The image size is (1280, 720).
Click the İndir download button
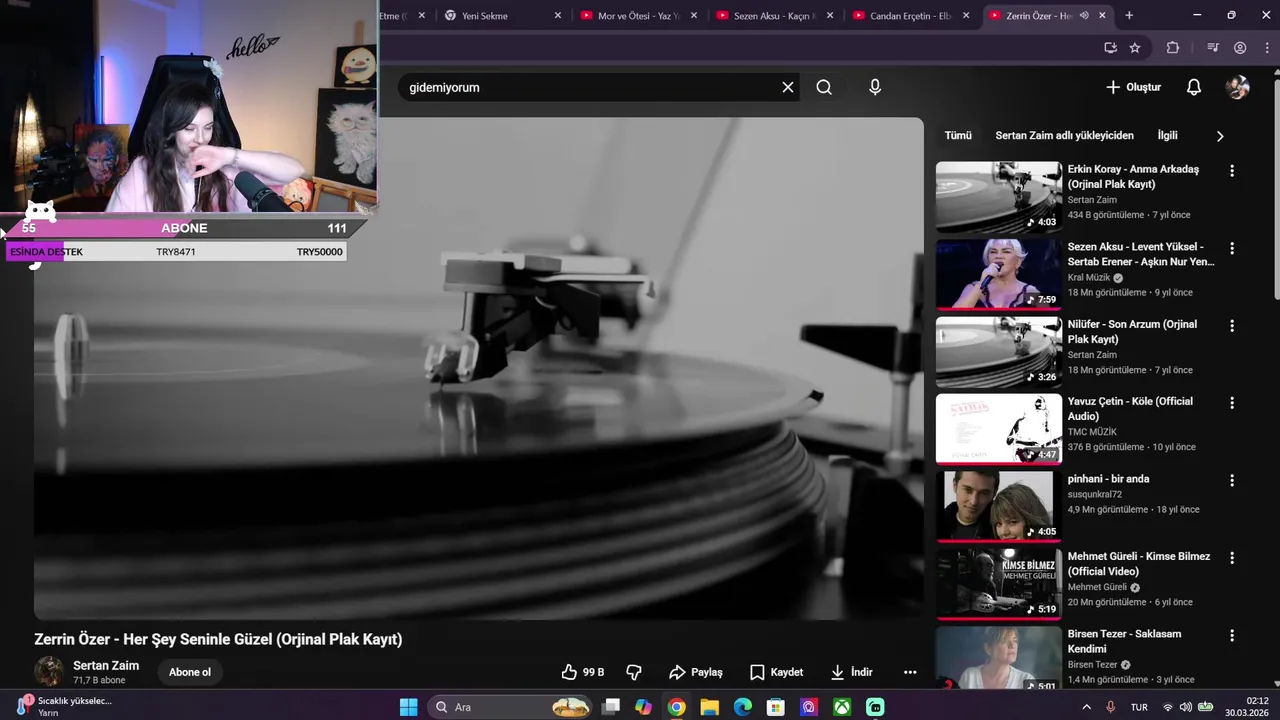[852, 672]
